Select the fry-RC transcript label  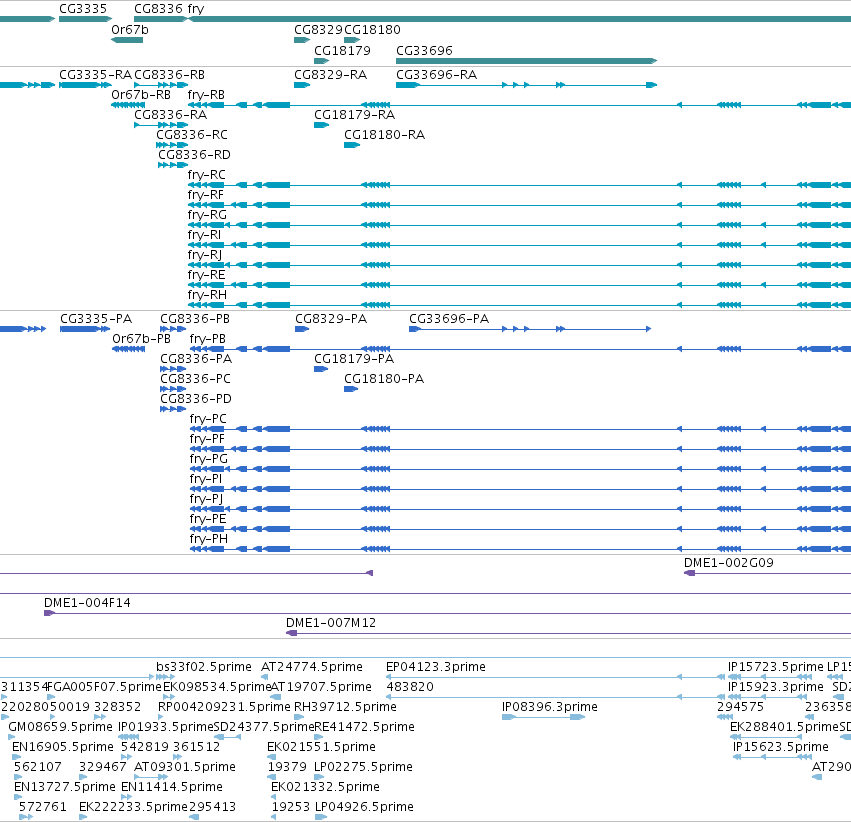(207, 175)
